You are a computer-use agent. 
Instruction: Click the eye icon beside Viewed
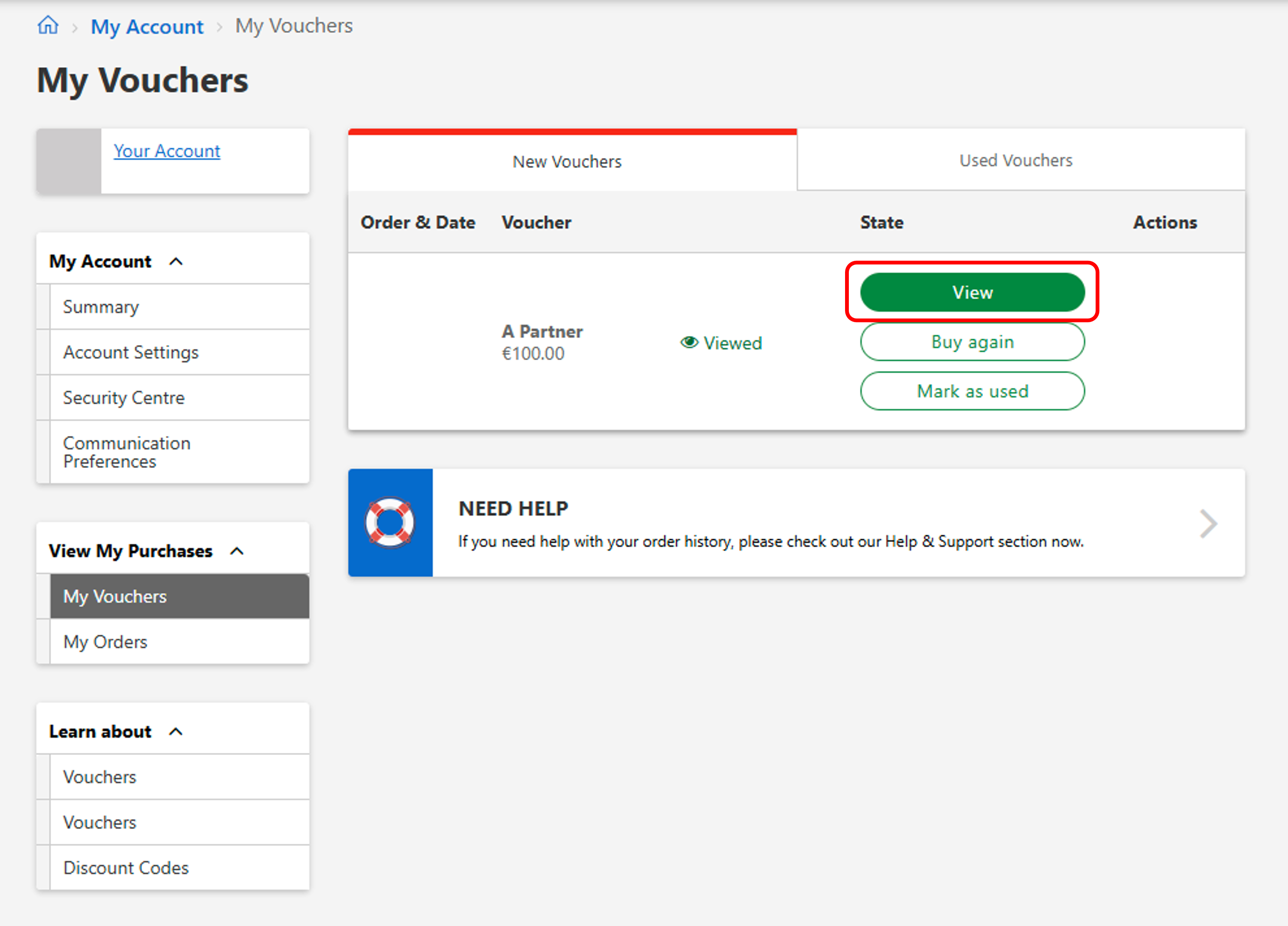(x=689, y=342)
